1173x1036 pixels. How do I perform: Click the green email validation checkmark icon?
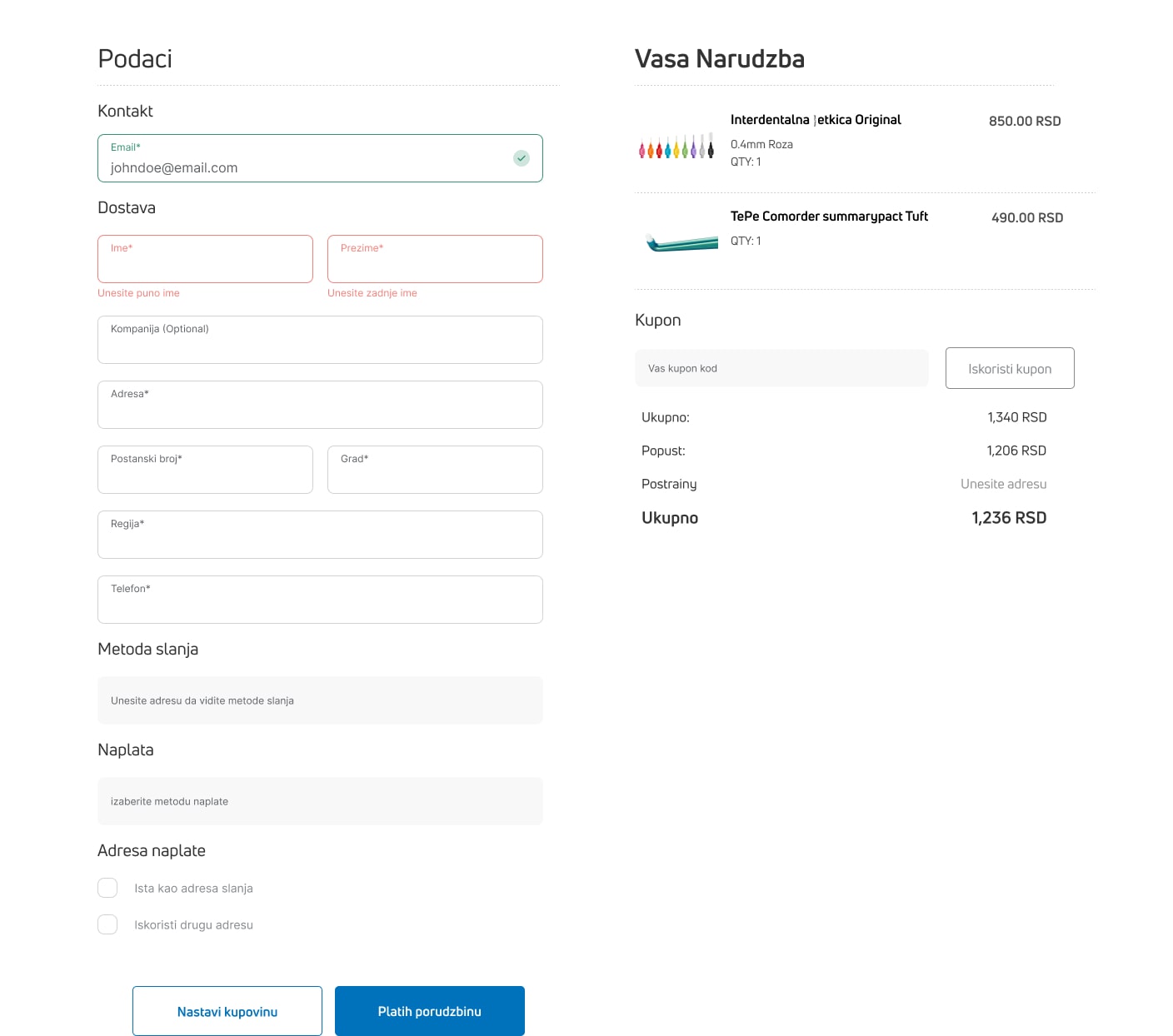point(522,158)
